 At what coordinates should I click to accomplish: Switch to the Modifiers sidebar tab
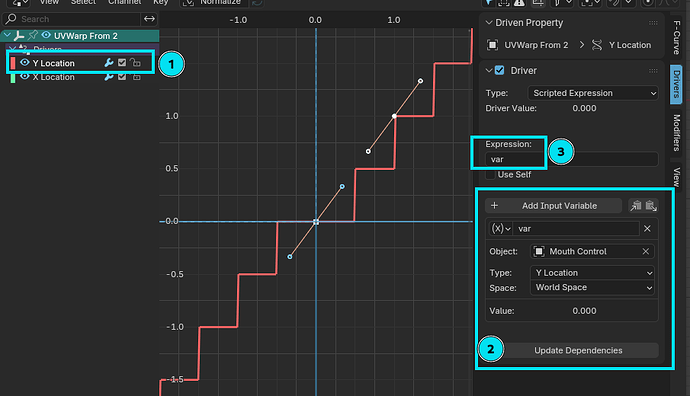tap(676, 132)
